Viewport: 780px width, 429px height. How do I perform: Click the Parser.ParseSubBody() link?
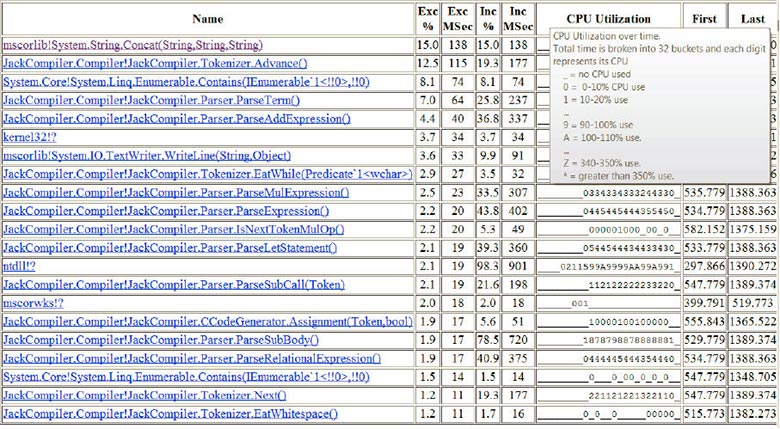161,339
